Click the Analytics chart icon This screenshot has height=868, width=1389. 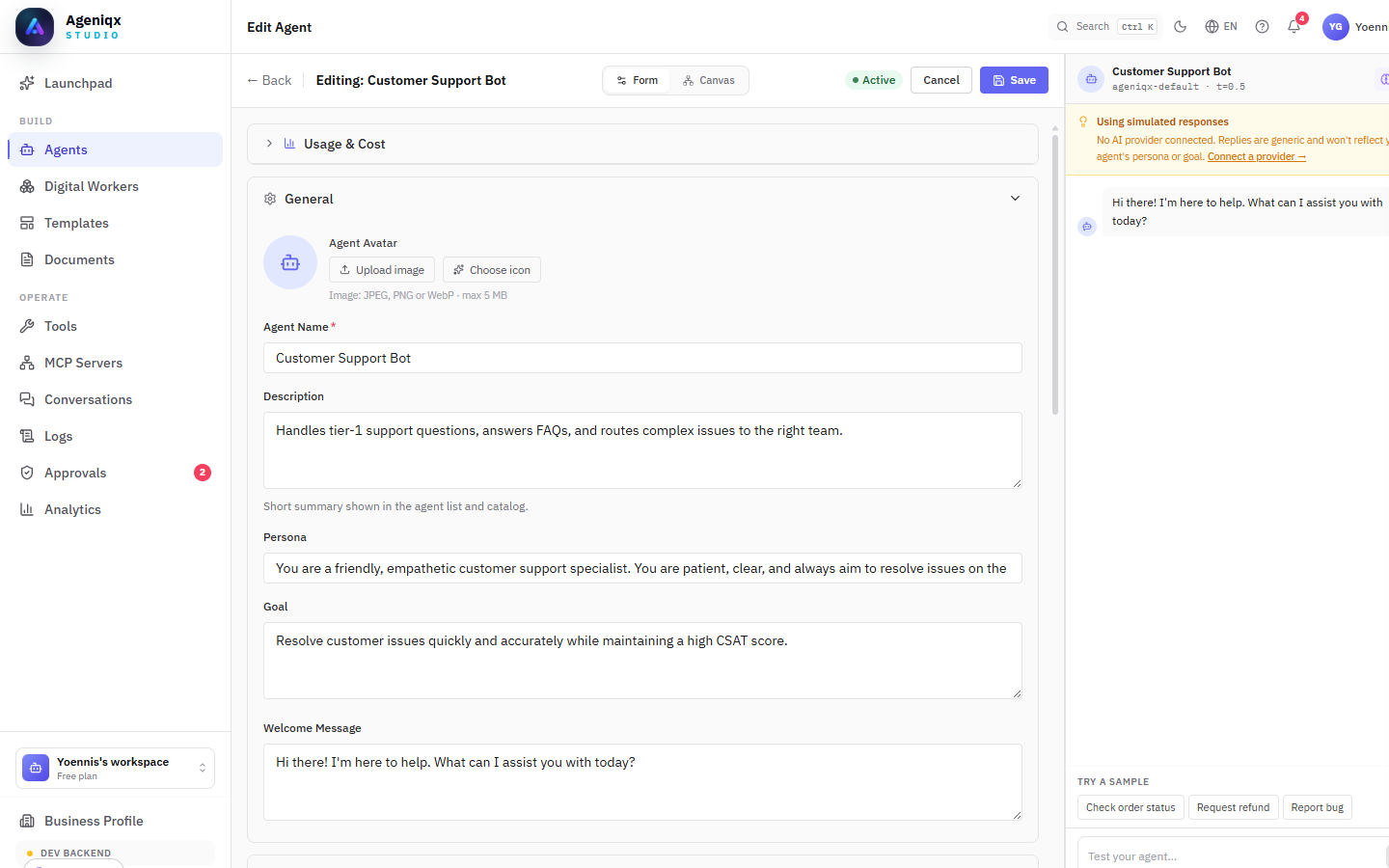coord(27,509)
